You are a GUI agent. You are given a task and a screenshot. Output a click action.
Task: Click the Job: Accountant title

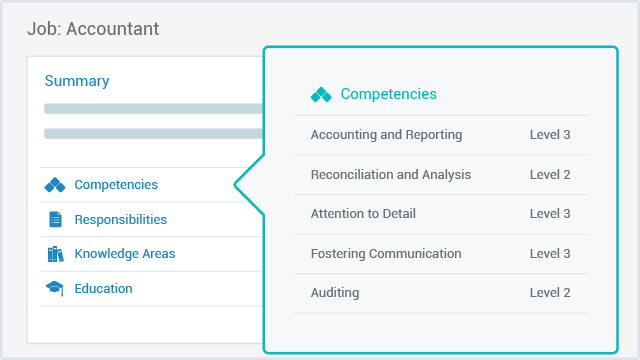93,29
